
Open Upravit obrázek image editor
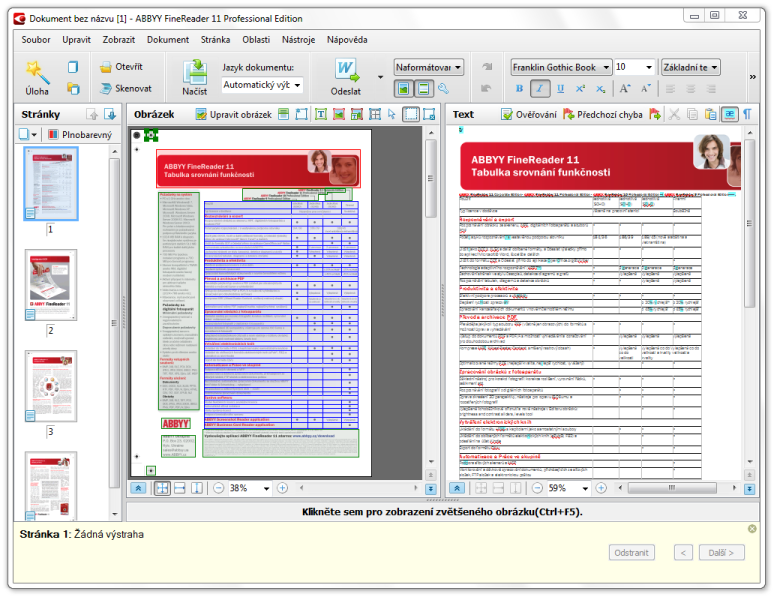pos(232,115)
